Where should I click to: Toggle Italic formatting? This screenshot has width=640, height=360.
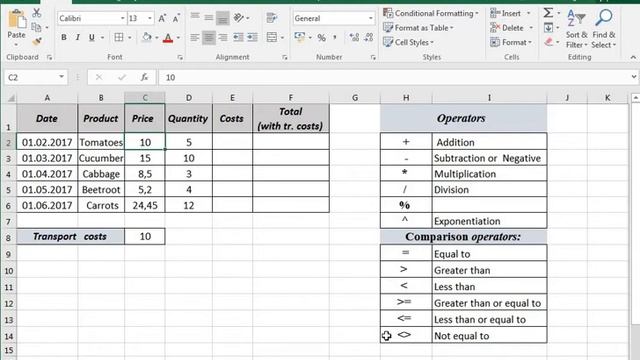(x=78, y=38)
